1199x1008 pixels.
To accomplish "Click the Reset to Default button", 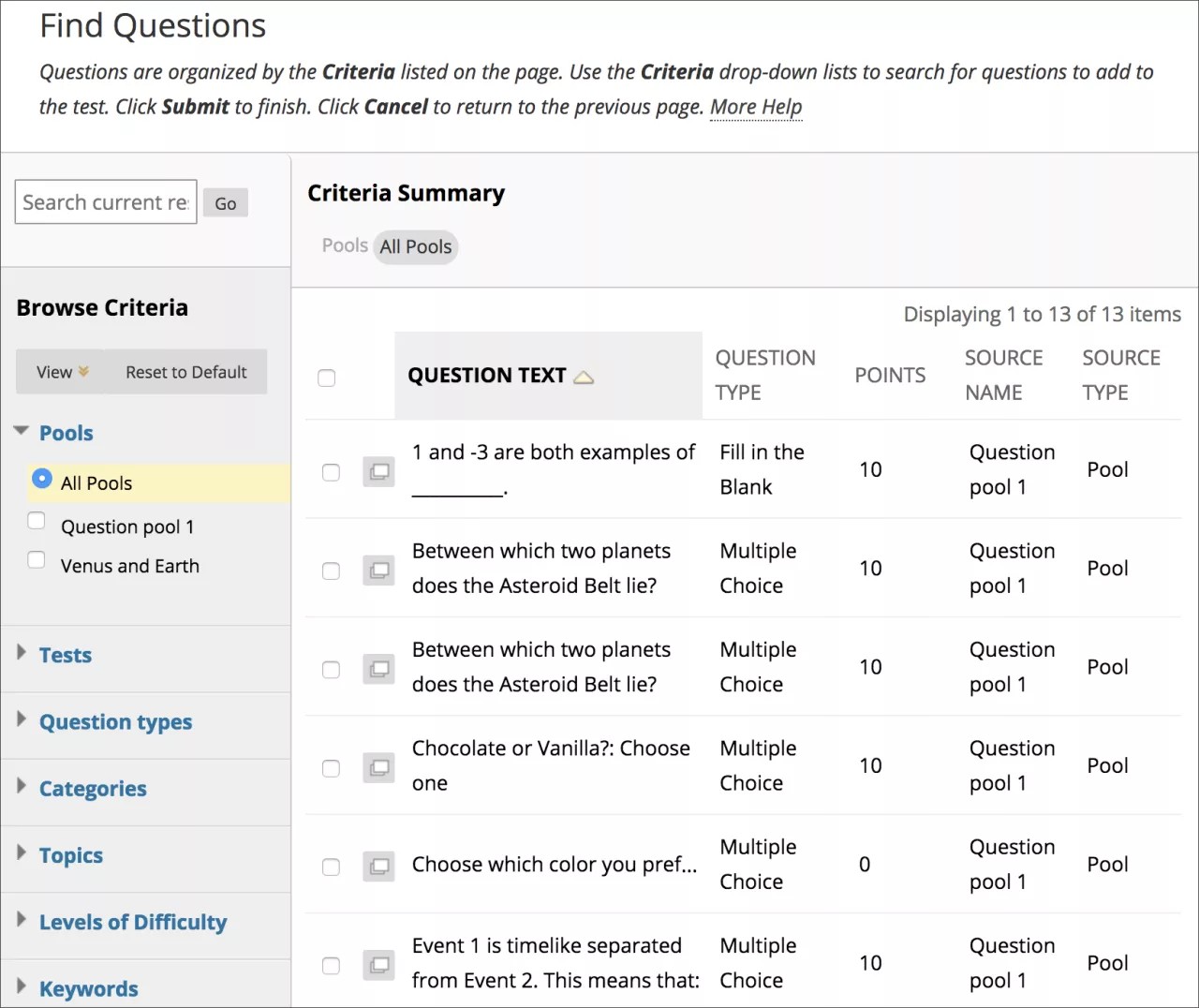I will (185, 372).
